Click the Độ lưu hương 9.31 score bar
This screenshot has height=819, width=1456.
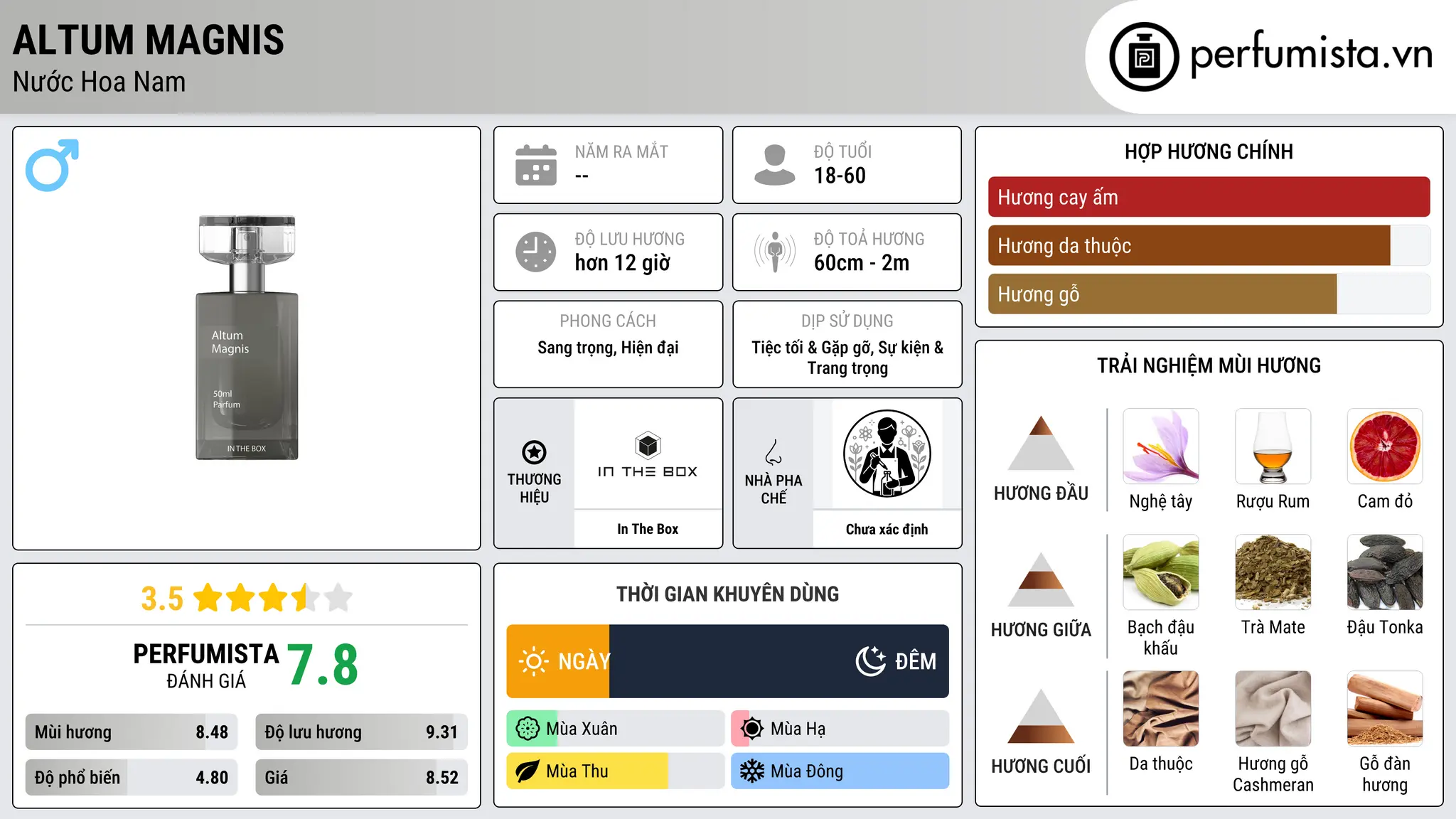(x=361, y=732)
